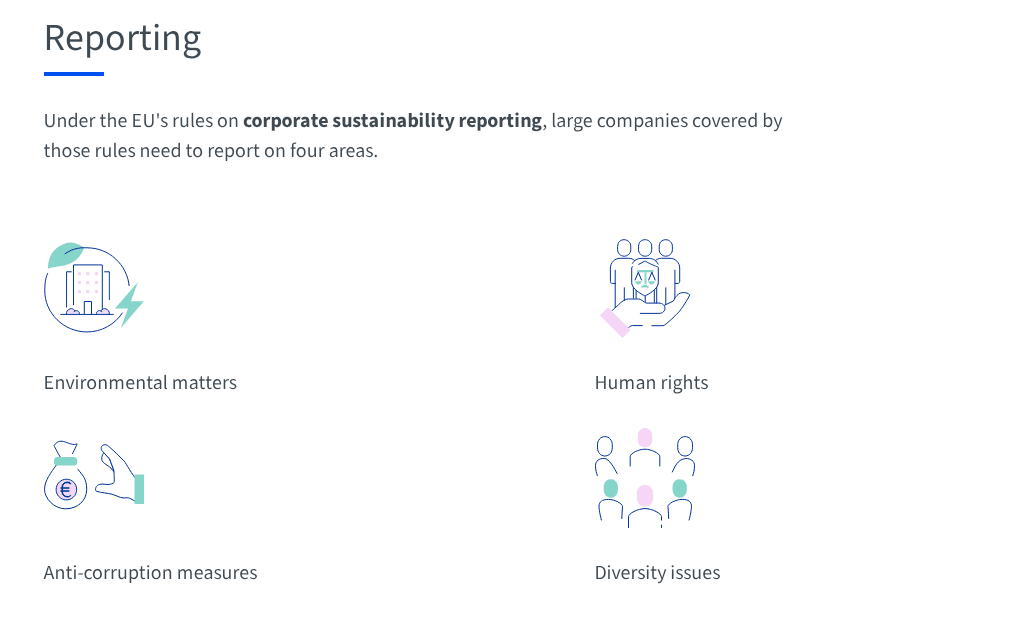Click the Human rights people-in-hand icon
The width and height of the screenshot is (1012, 627).
click(x=645, y=288)
